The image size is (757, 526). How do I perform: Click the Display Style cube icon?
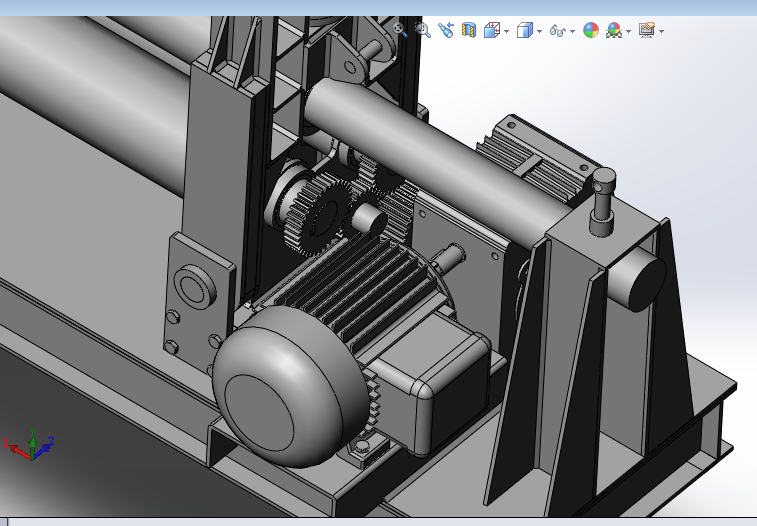click(x=525, y=30)
